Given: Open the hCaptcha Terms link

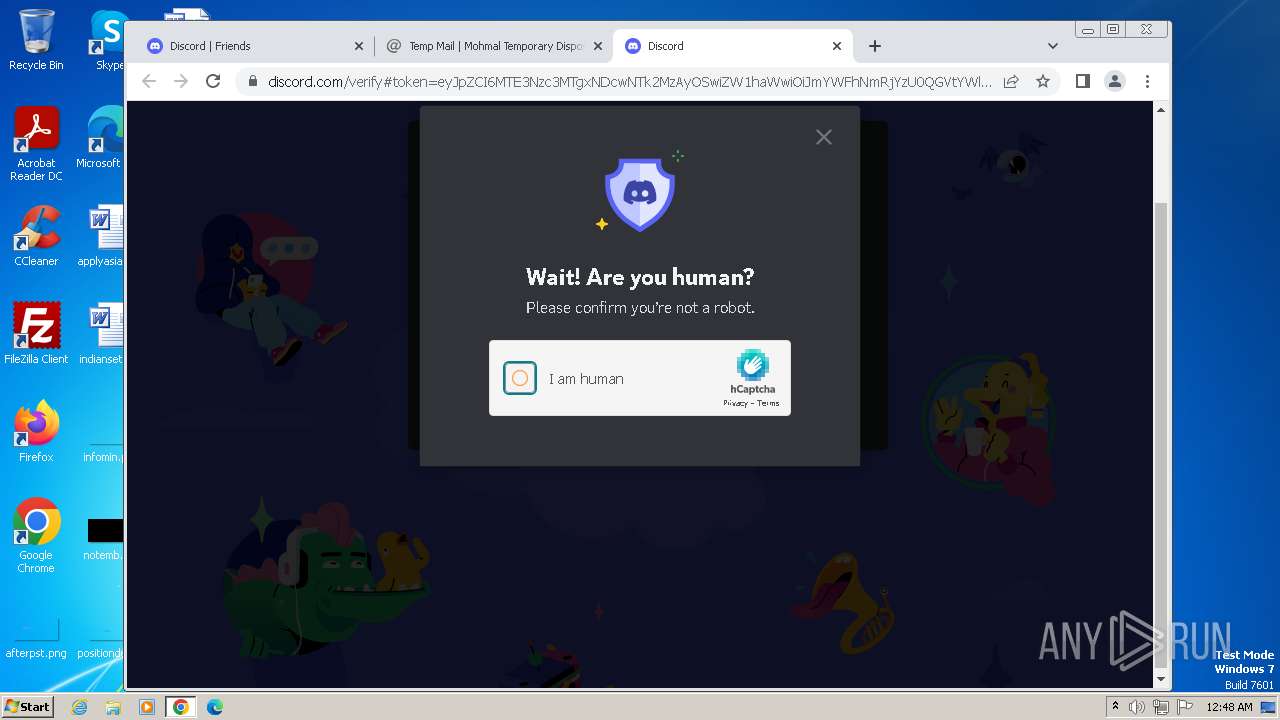Looking at the screenshot, I should point(767,403).
